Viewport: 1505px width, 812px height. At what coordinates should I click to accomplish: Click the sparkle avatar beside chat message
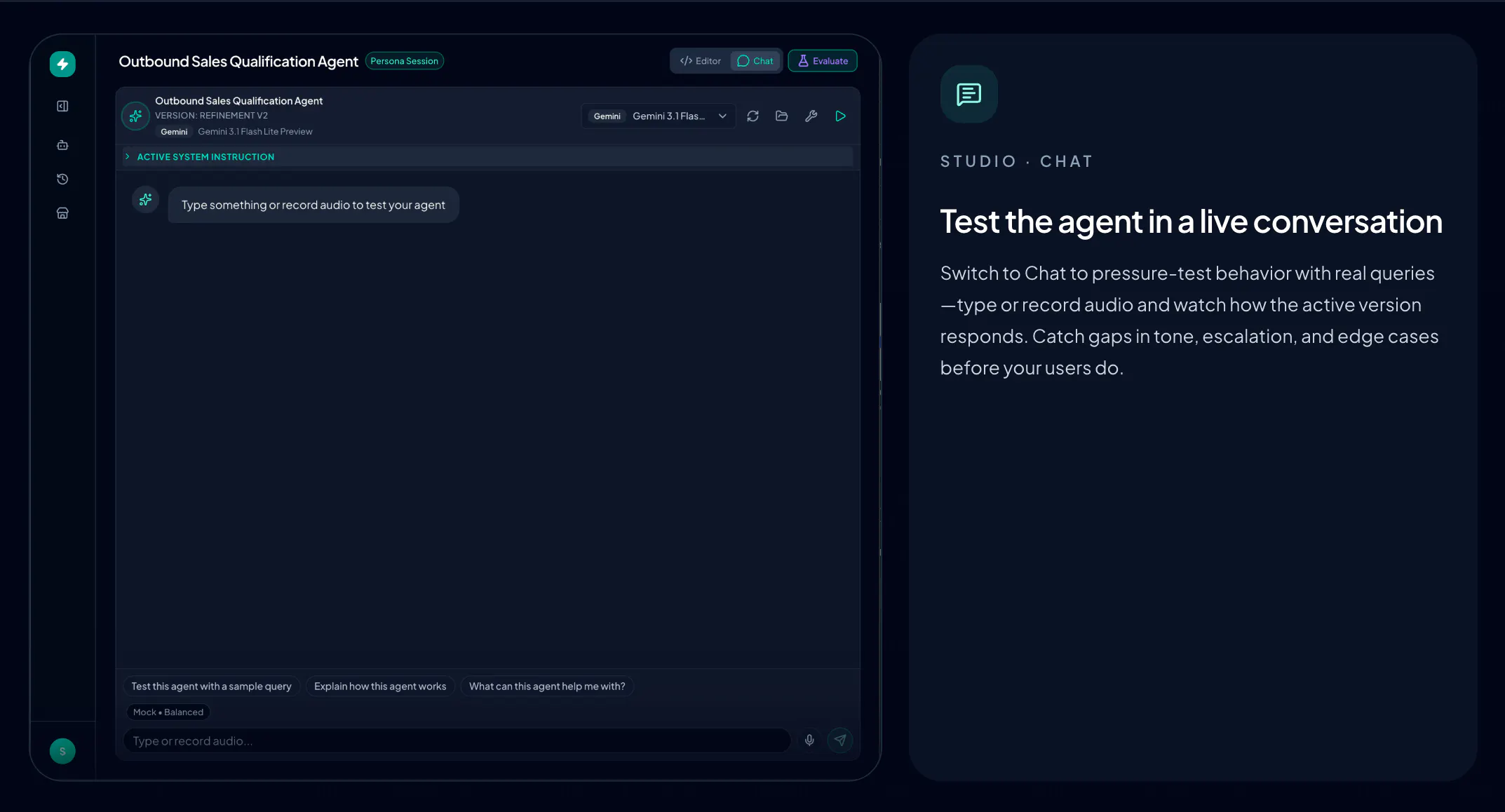(x=145, y=200)
